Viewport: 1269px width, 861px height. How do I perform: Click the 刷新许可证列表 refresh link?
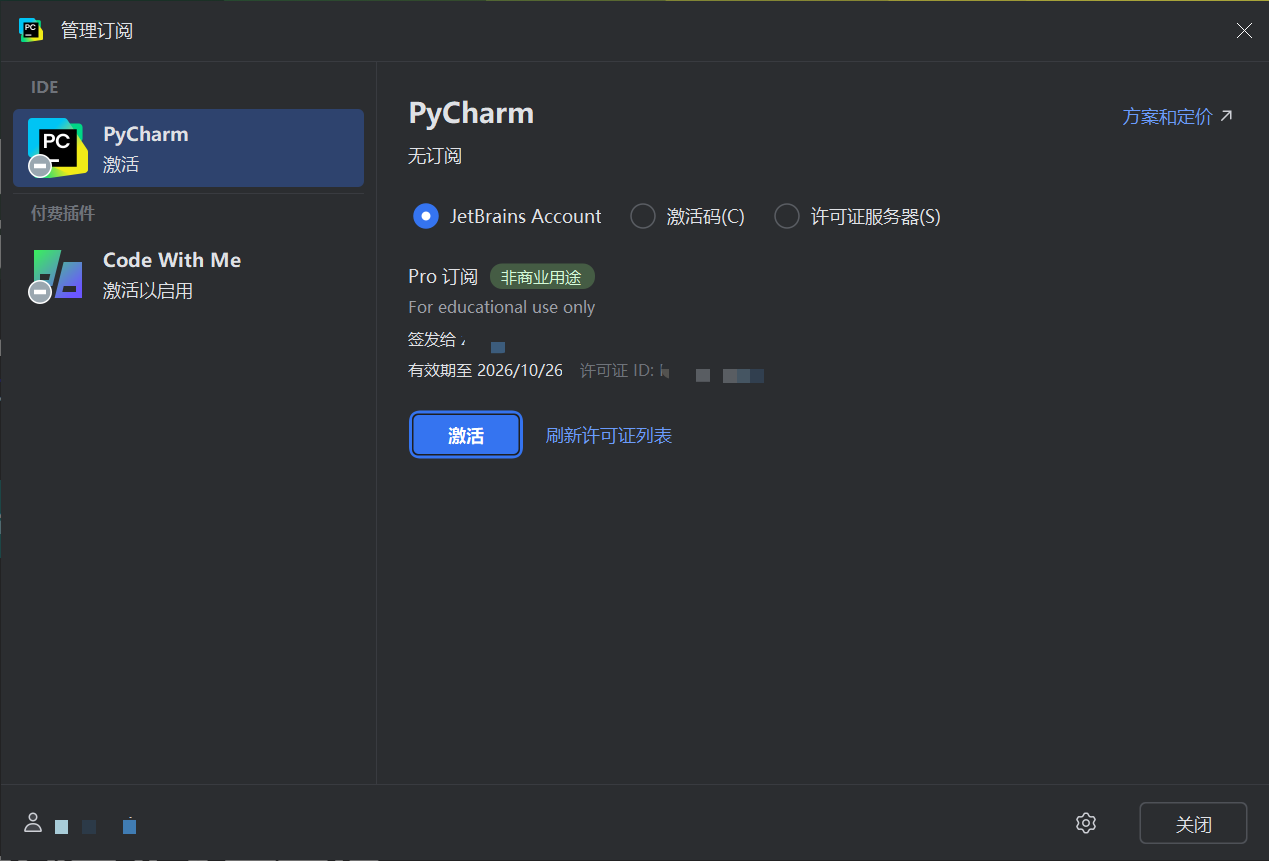pyautogui.click(x=609, y=435)
